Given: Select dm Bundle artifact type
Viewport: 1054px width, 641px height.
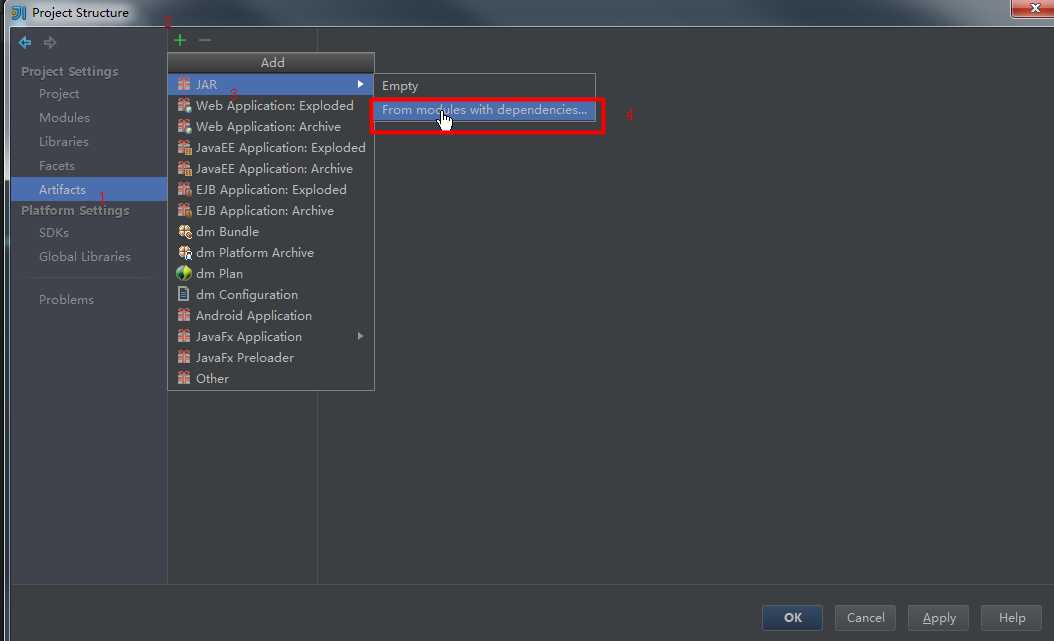Looking at the screenshot, I should tap(270, 231).
